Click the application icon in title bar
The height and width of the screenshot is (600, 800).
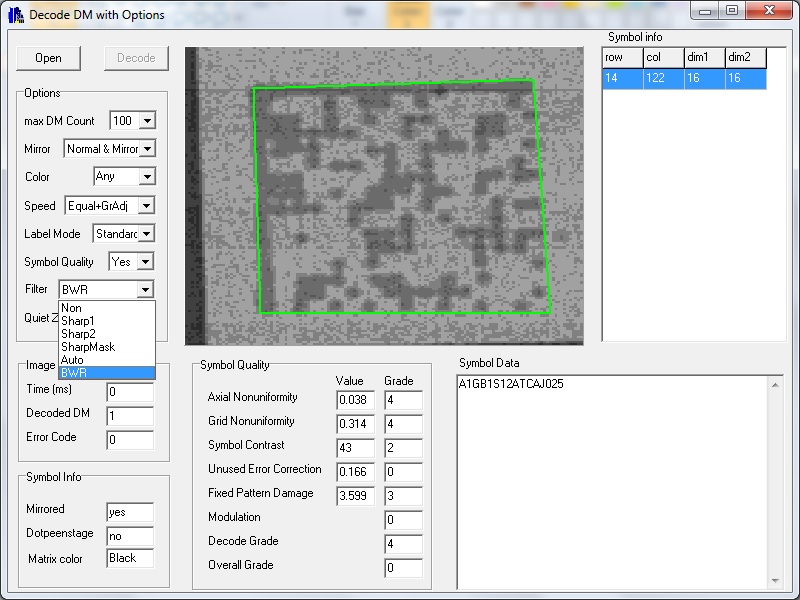point(16,15)
